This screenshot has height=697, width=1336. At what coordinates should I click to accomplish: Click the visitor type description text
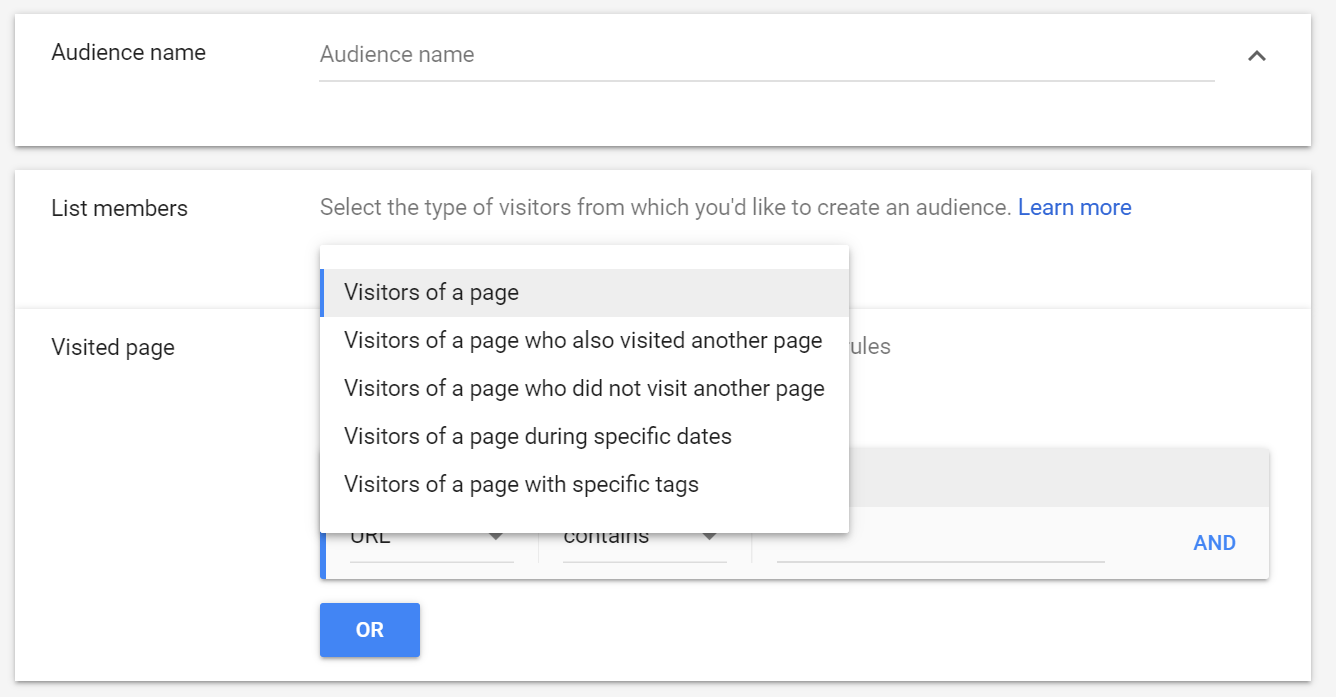(665, 208)
